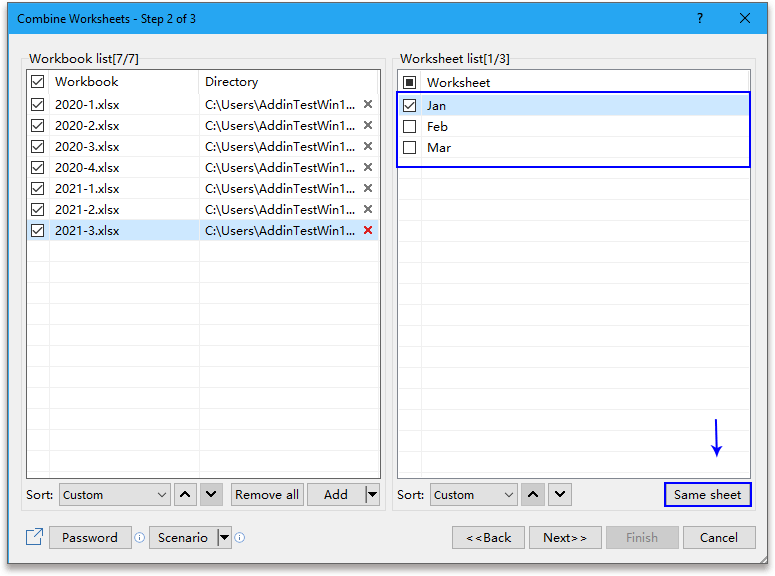Select the 2021-3.xlsx file name
The image size is (775, 576).
coord(87,231)
